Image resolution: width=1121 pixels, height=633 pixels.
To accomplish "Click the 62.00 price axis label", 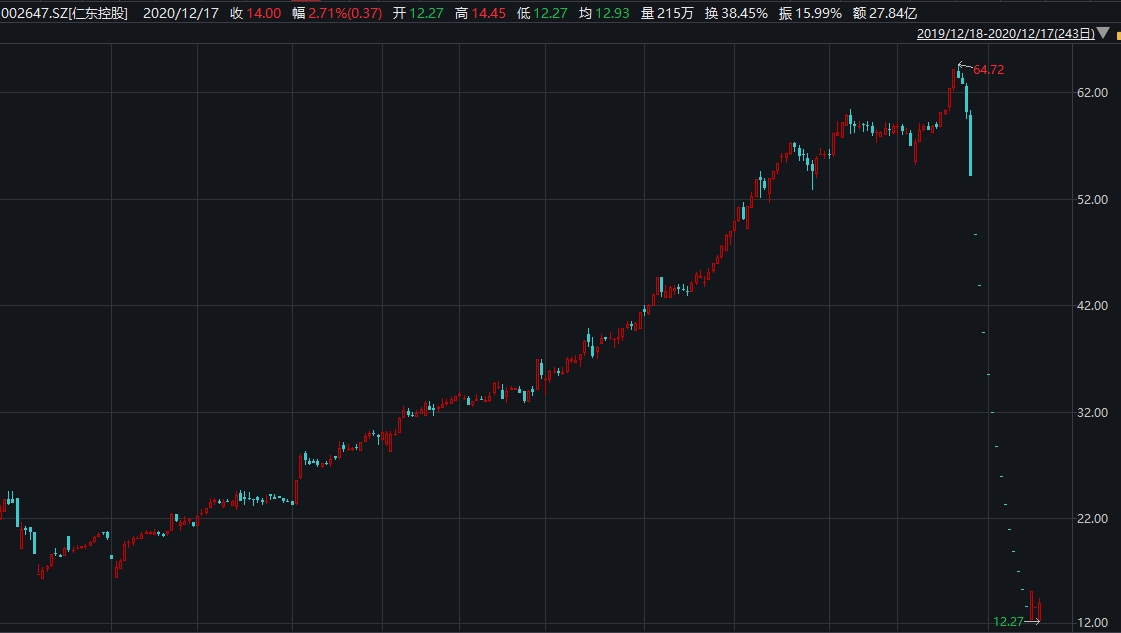I will pyautogui.click(x=1092, y=92).
